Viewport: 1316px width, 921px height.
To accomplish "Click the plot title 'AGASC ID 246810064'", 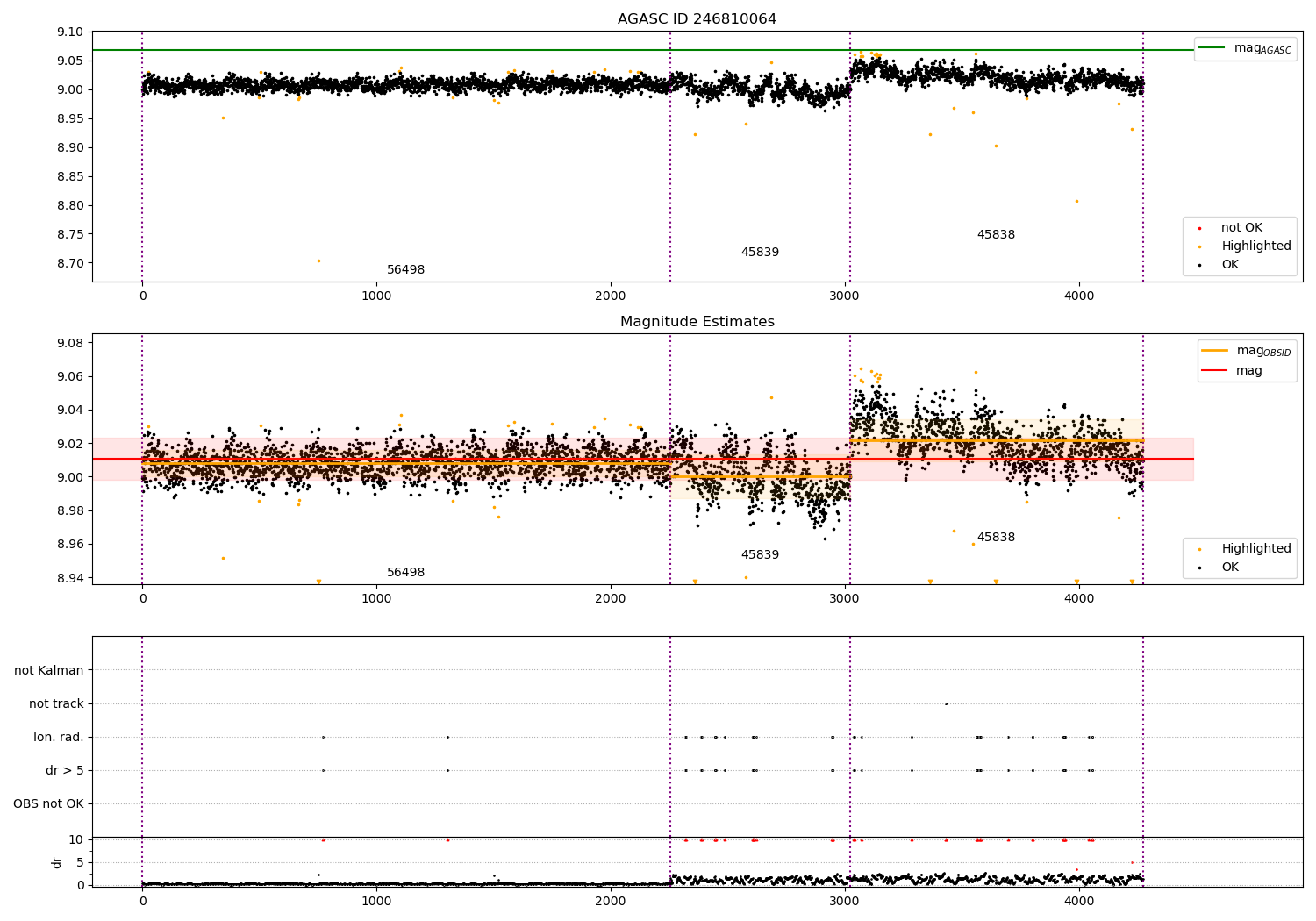I will 697,19.
